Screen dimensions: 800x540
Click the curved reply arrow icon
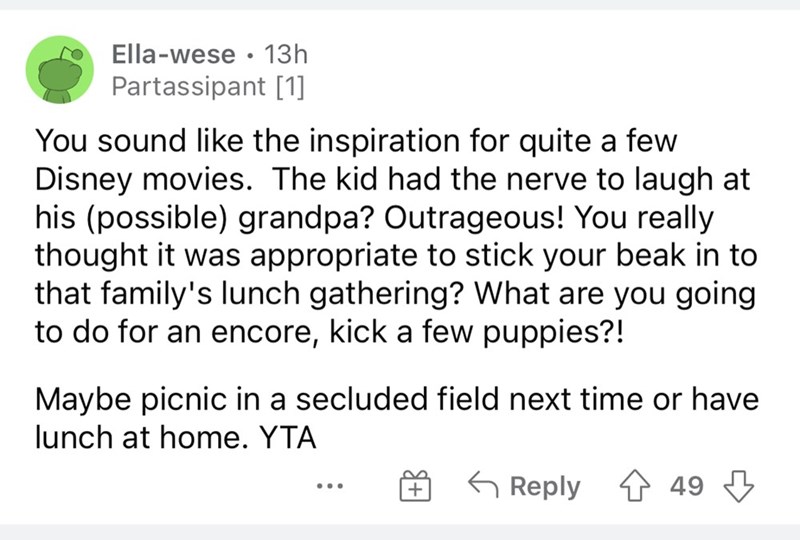point(483,484)
